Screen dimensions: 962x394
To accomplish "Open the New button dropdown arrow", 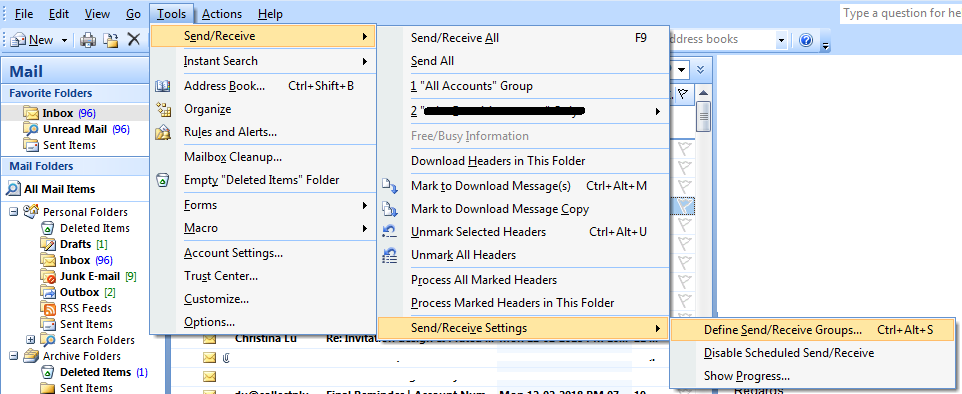I will tap(64, 41).
